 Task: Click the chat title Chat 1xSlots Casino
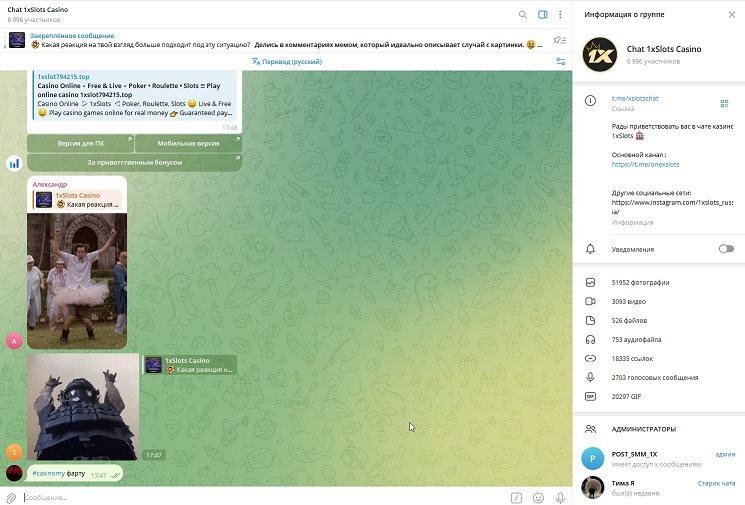[38, 10]
